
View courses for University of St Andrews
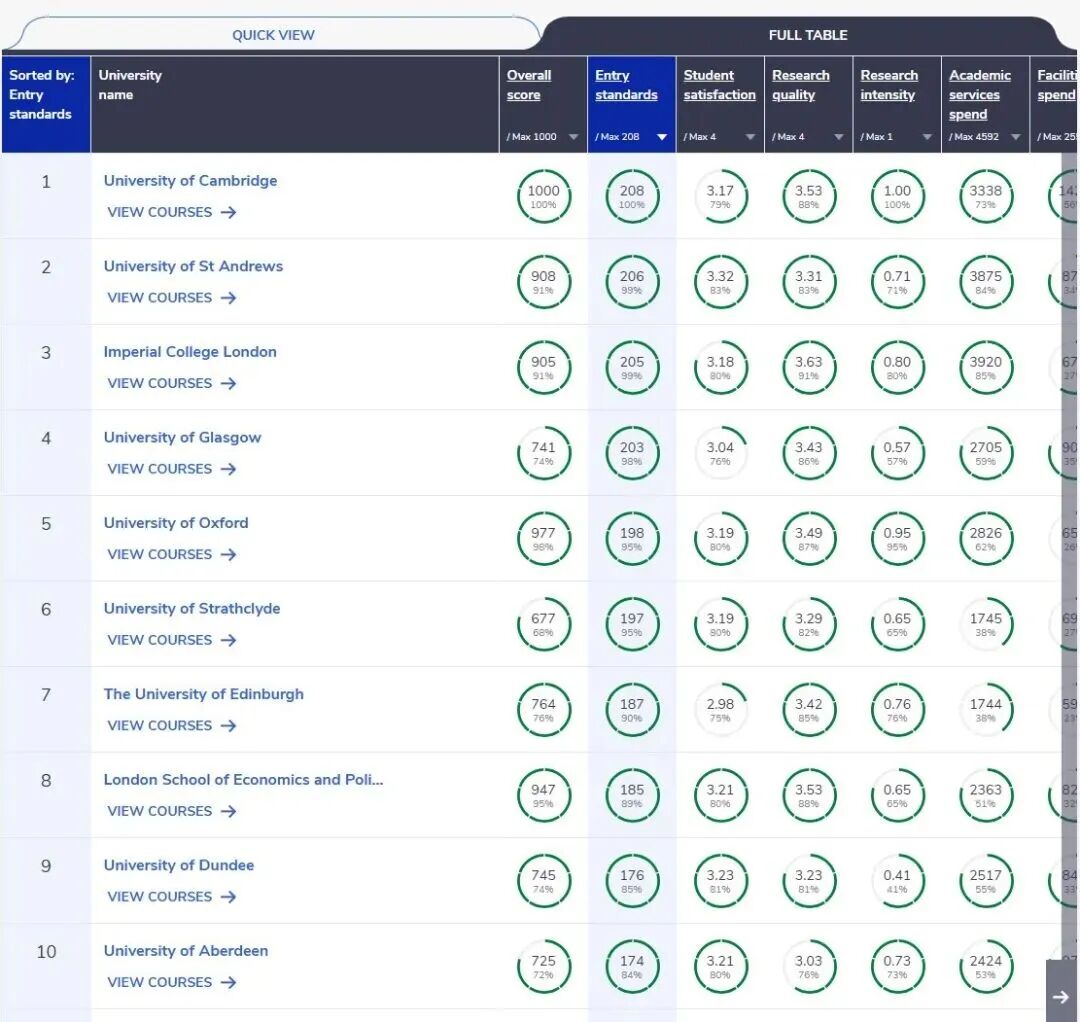(x=172, y=298)
